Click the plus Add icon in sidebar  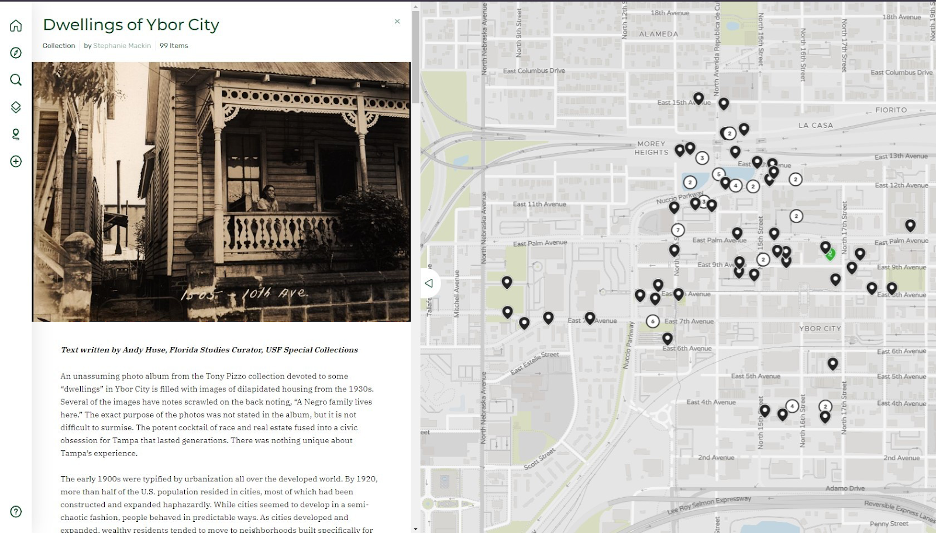point(16,161)
